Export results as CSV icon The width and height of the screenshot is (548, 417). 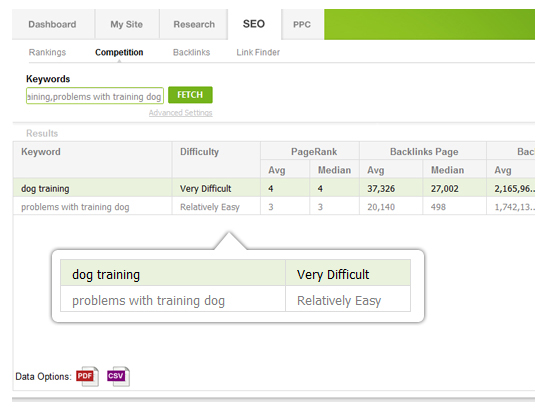pos(118,376)
